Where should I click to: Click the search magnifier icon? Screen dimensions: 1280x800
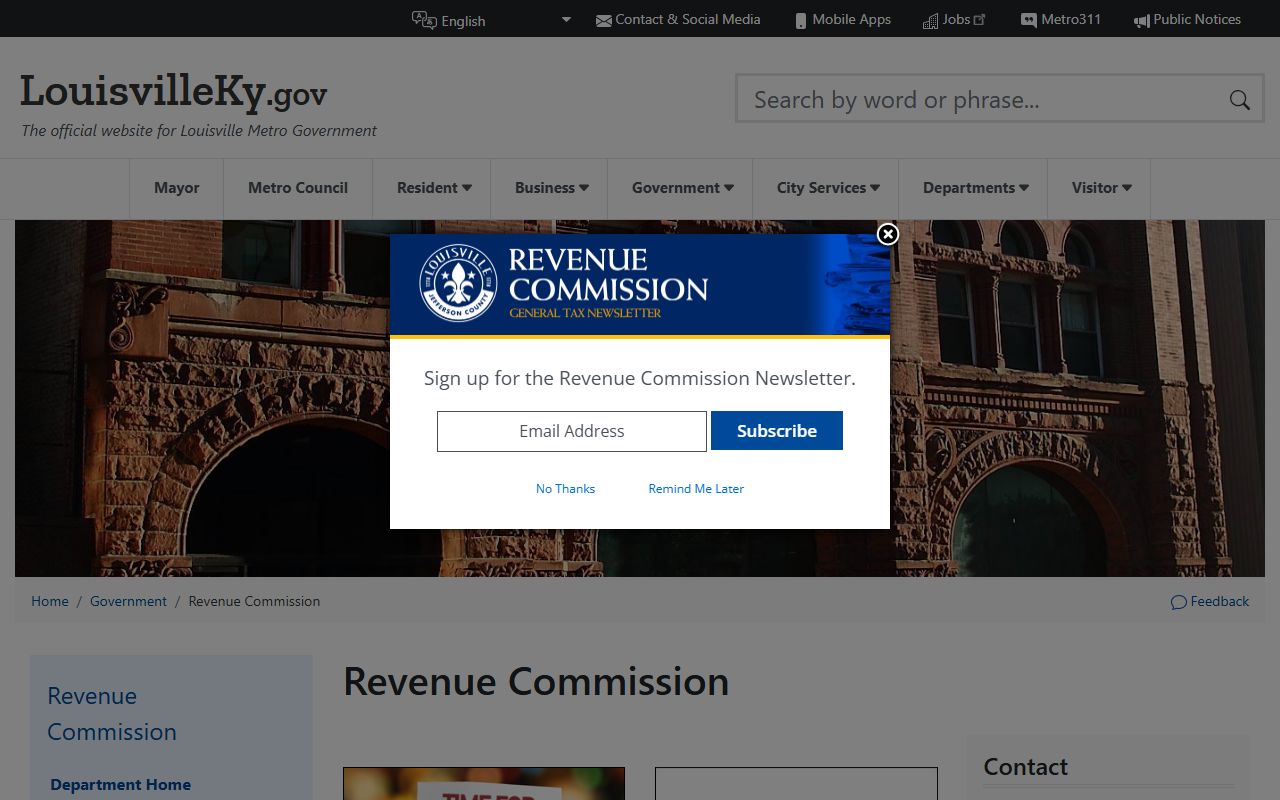1240,99
